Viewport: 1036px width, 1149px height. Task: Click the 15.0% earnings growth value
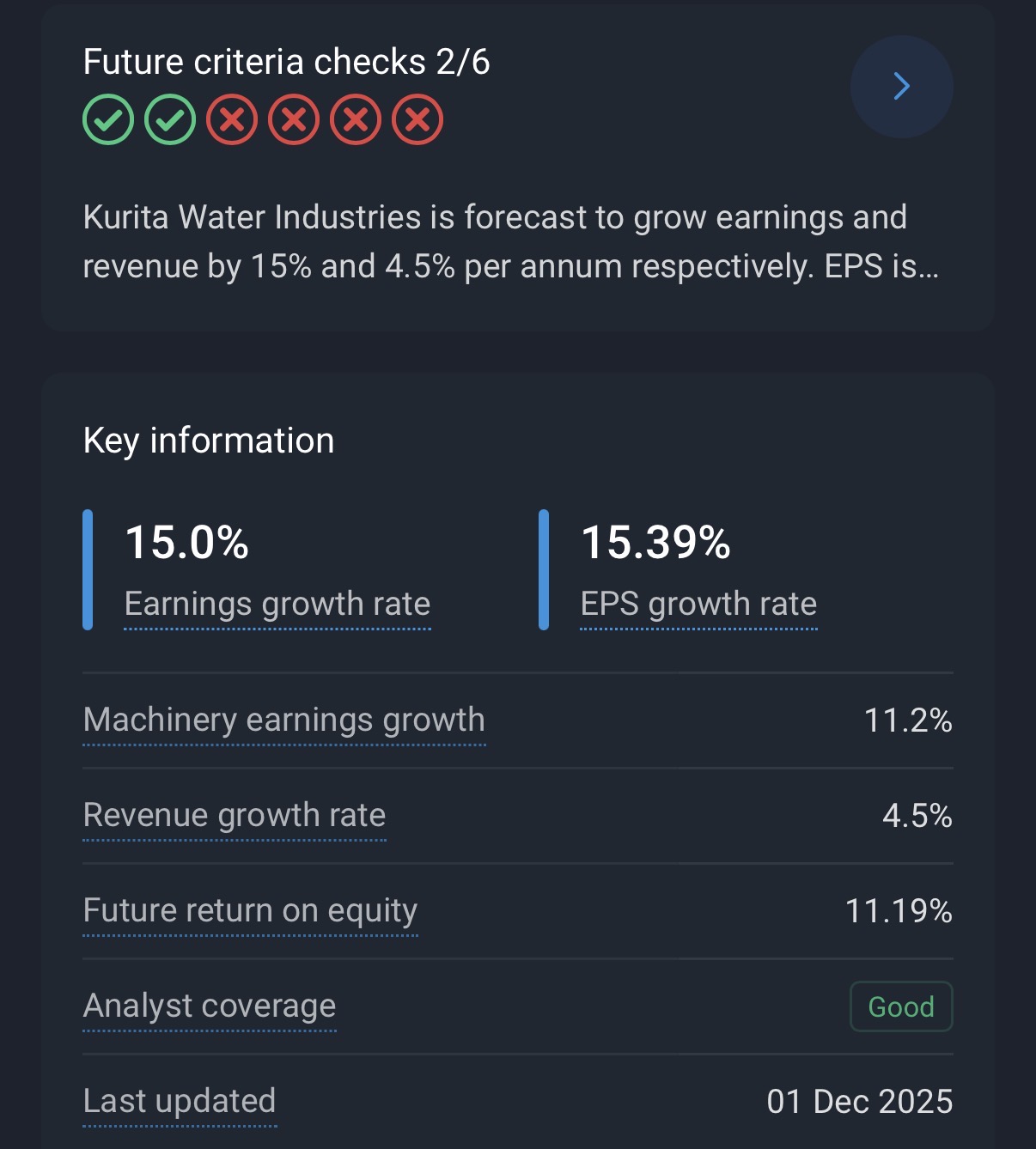[187, 543]
